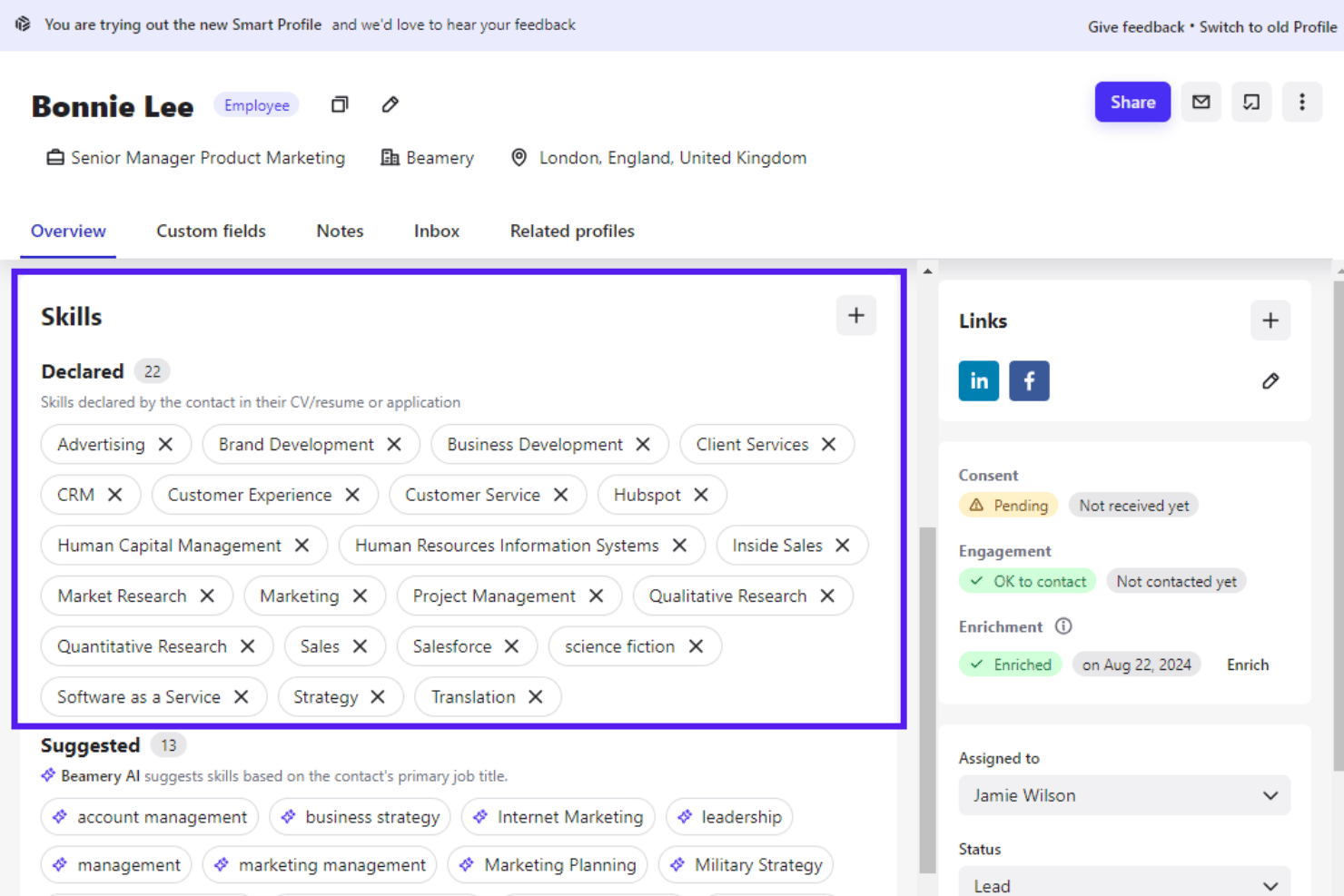This screenshot has height=896, width=1344.
Task: Add suggested skill account management
Action: click(150, 816)
